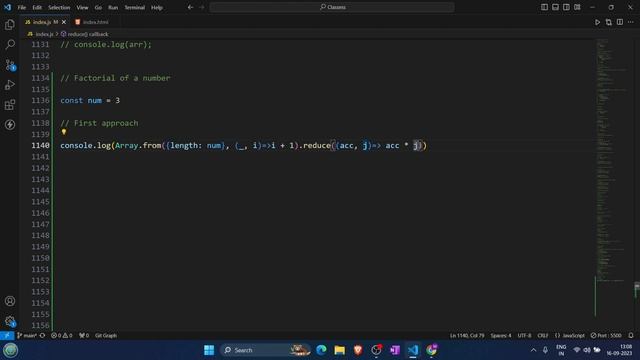Toggle the bottom panel layout icon
The width and height of the screenshot is (640, 360).
tap(555, 7)
